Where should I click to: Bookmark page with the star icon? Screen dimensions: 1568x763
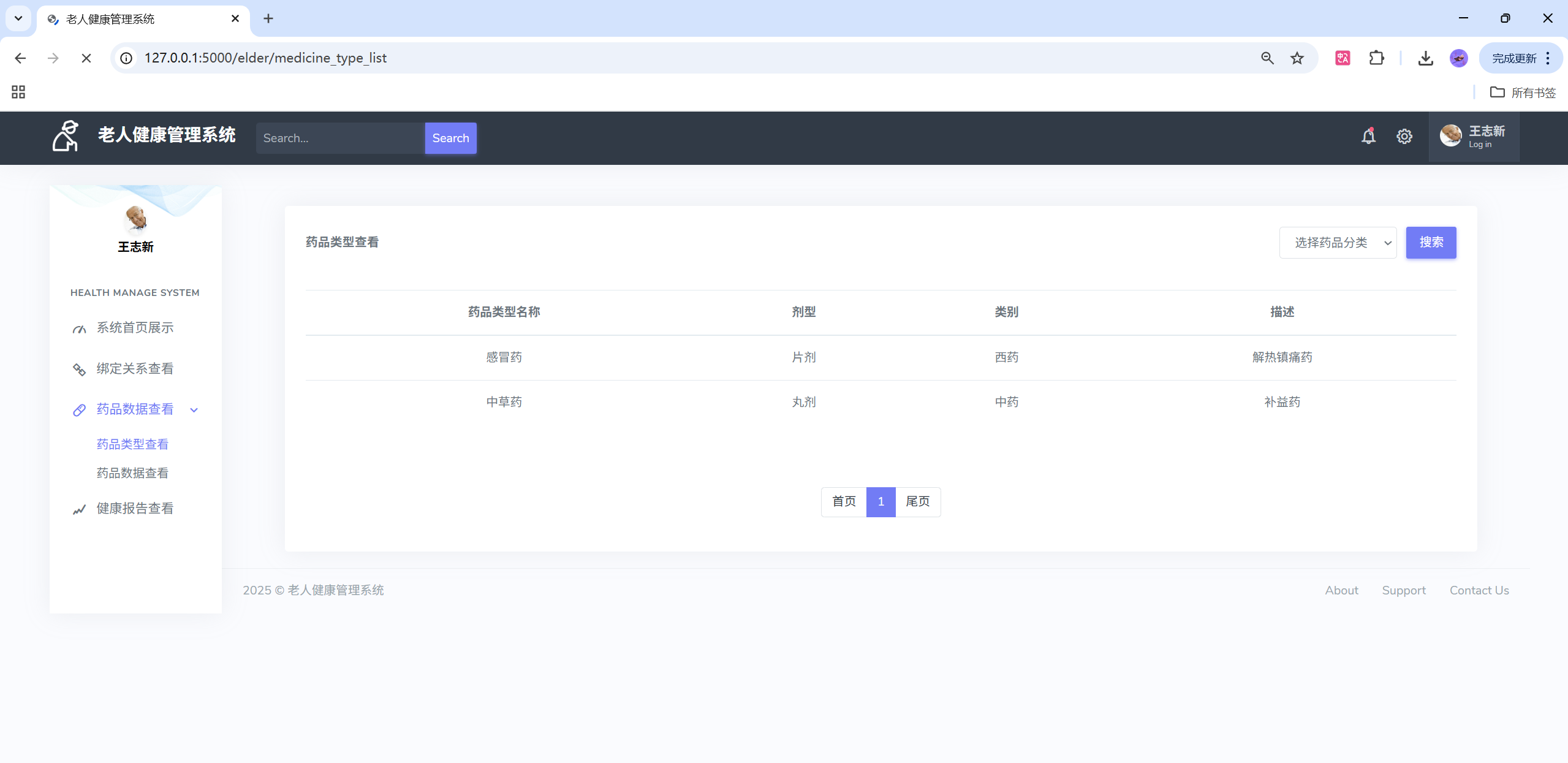1297,58
